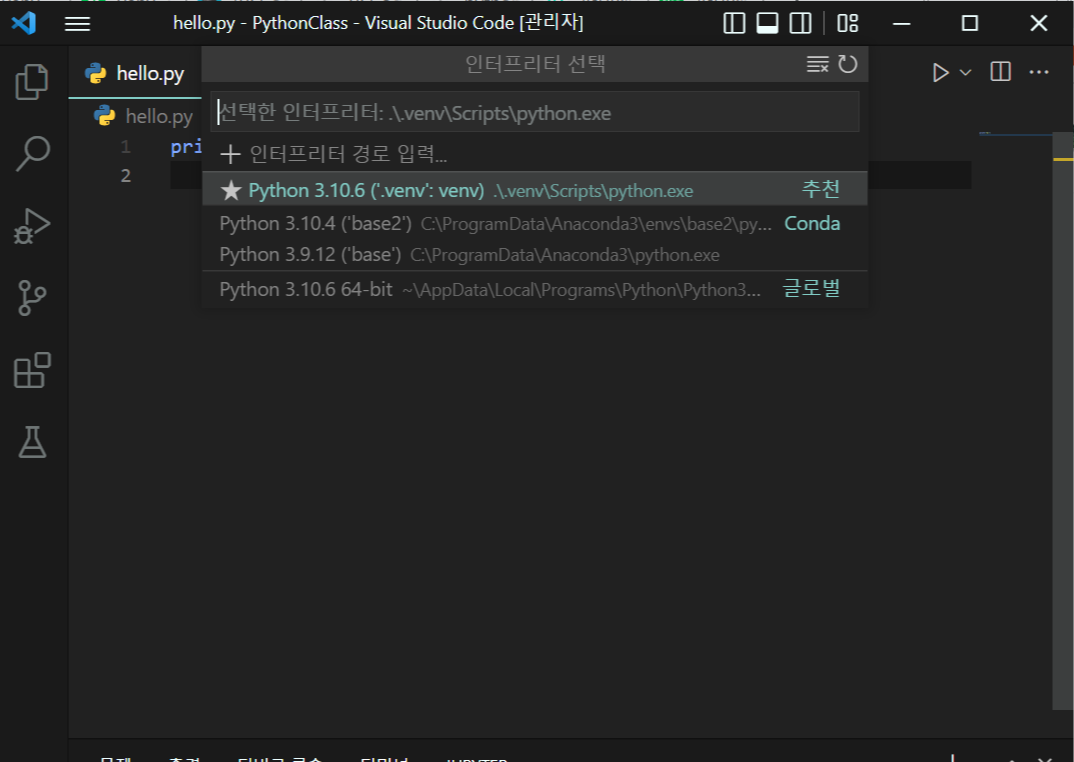Image resolution: width=1074 pixels, height=762 pixels.
Task: Select Python 3.10.4 ('base2') Conda interpreter
Action: coord(535,223)
